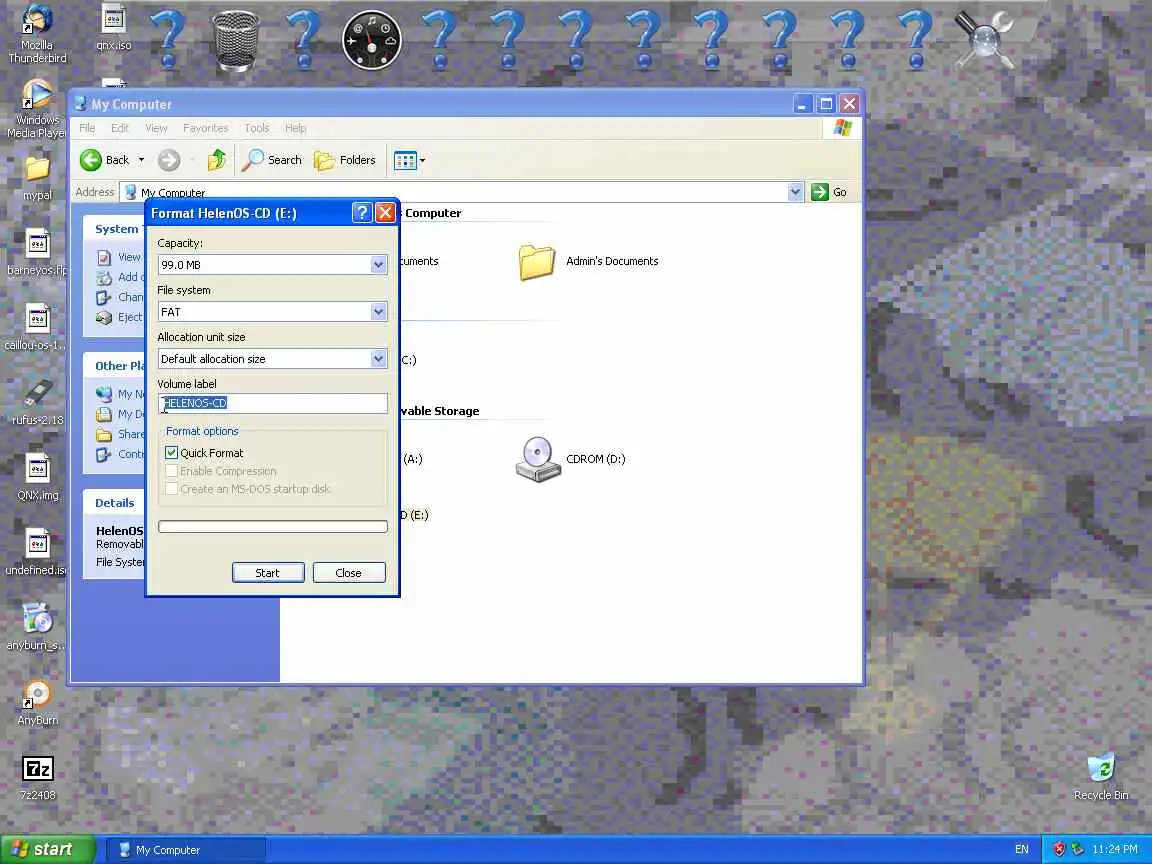The image size is (1152, 864).
Task: Click Start in the Format dialog
Action: click(x=268, y=572)
